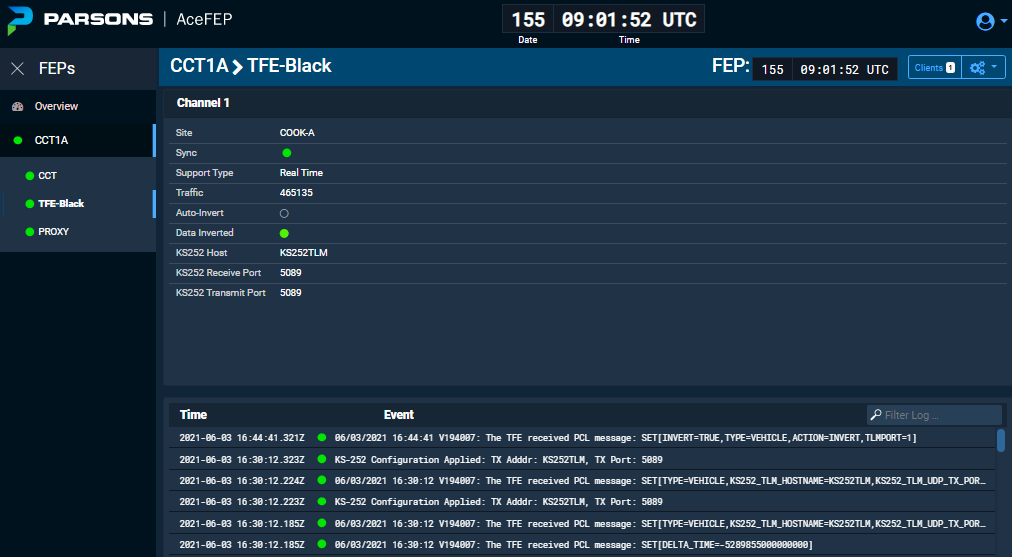Screen dimensions: 1012x557
Task: Type in the Filter Log field
Action: click(x=940, y=415)
